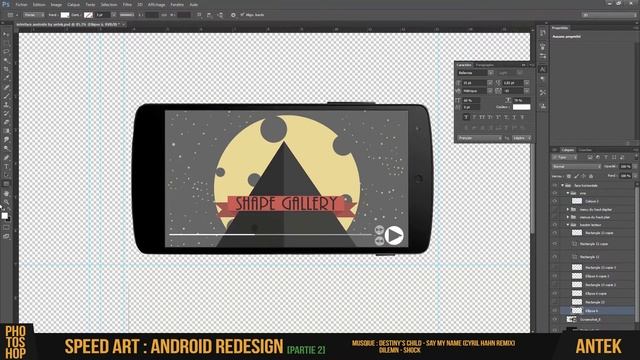
Task: Open the Character panel flyout menu
Action: [x=531, y=65]
